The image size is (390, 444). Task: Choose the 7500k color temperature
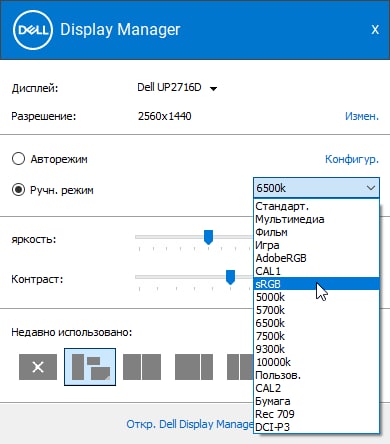click(316, 336)
